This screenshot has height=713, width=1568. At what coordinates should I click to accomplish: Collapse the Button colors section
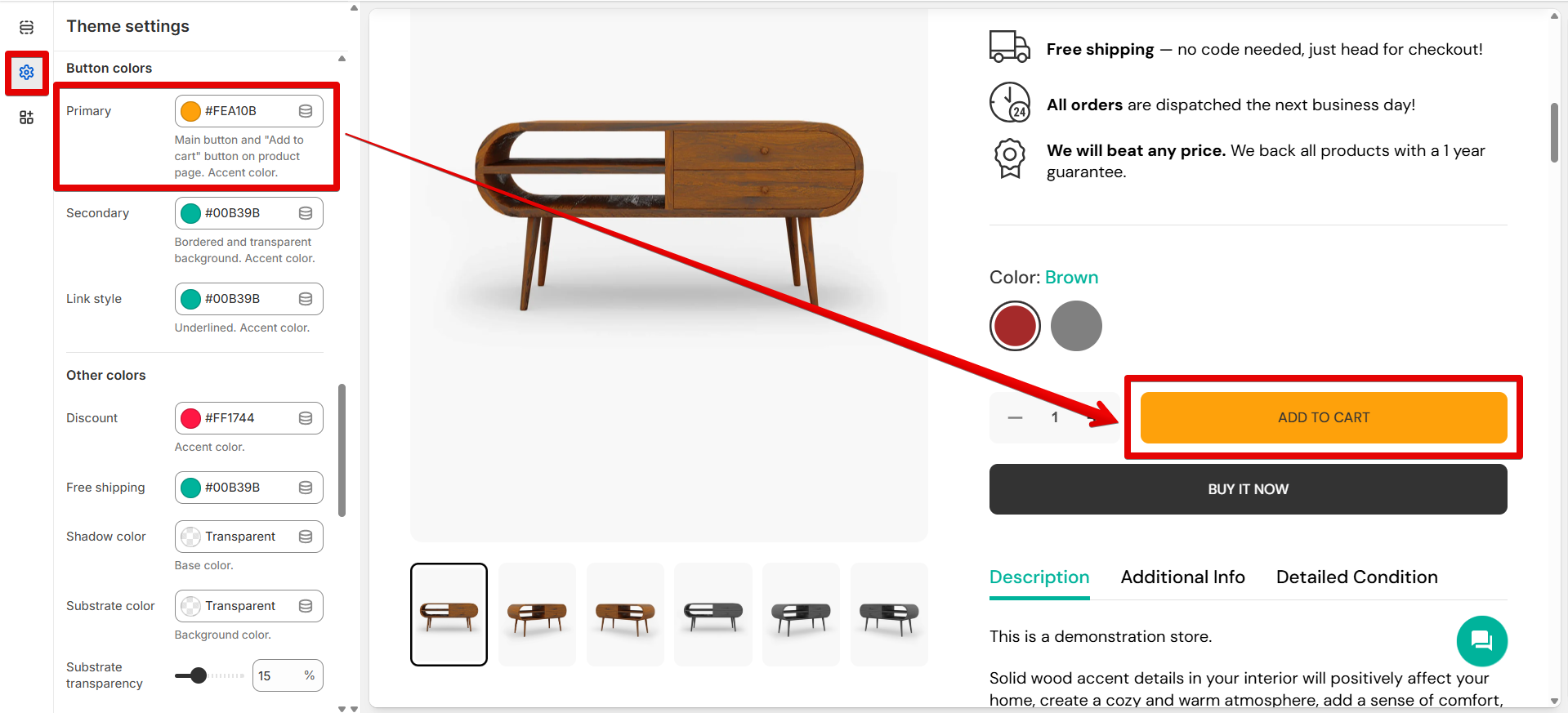click(342, 59)
